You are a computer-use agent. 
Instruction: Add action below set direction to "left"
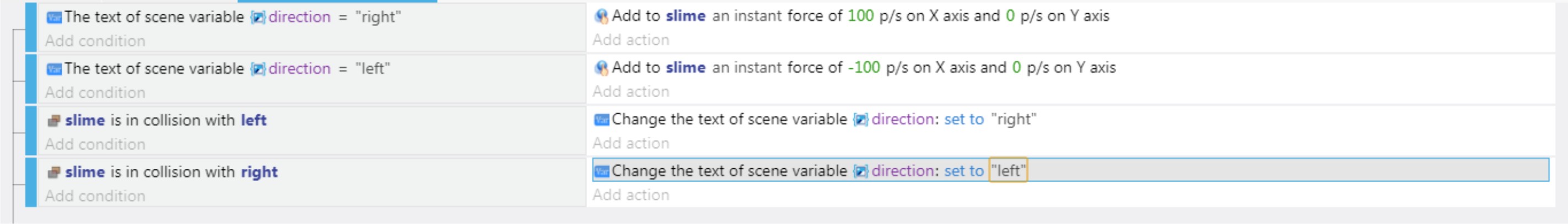(x=631, y=195)
